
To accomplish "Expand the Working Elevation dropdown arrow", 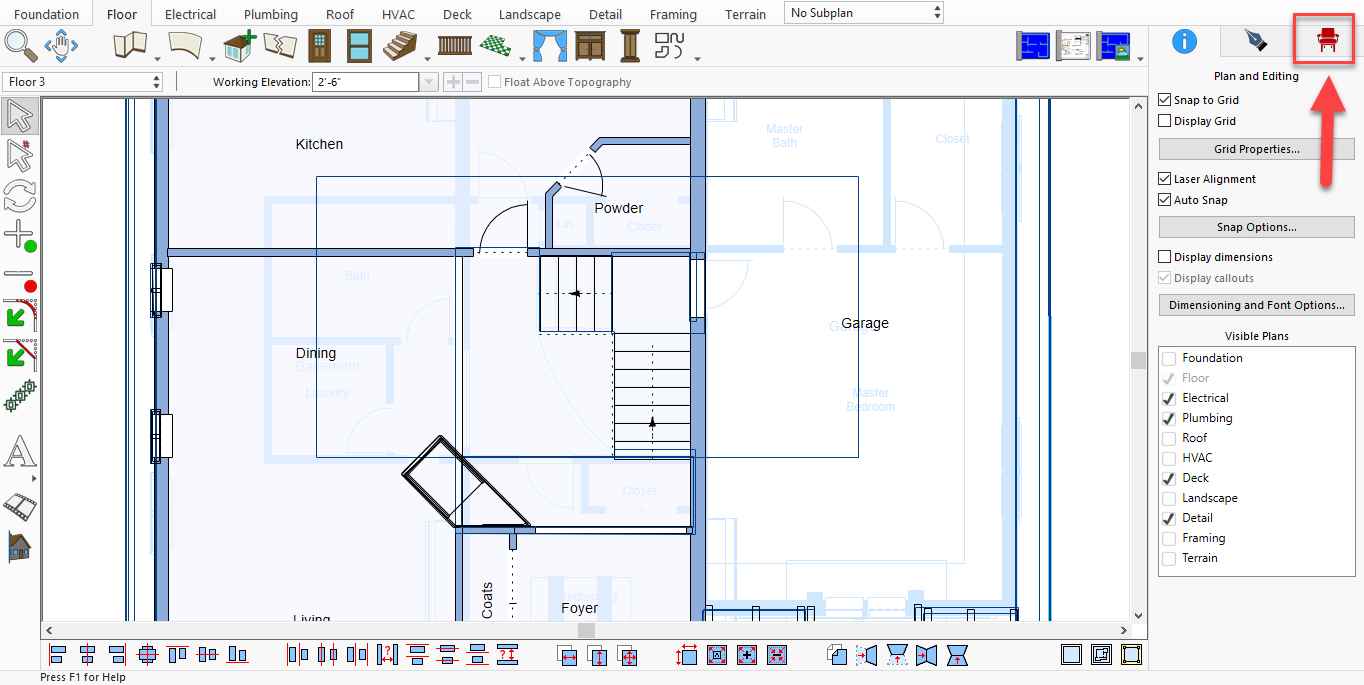I will click(429, 82).
